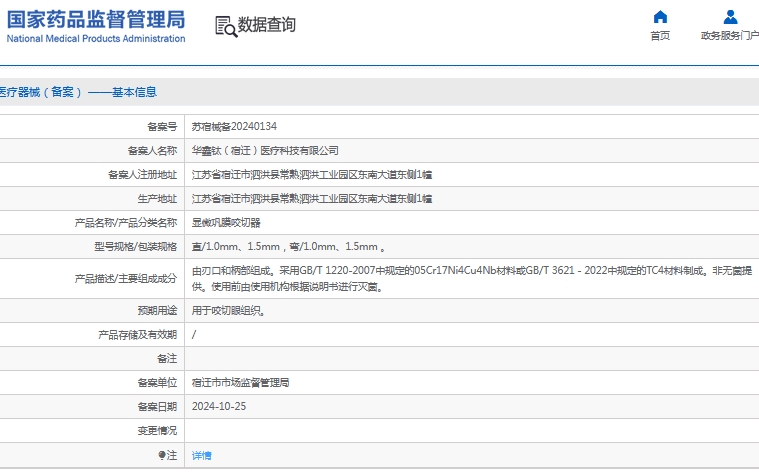The width and height of the screenshot is (759, 473).
Task: Open the 国家药品监督管理局 logo
Action: (x=96, y=26)
